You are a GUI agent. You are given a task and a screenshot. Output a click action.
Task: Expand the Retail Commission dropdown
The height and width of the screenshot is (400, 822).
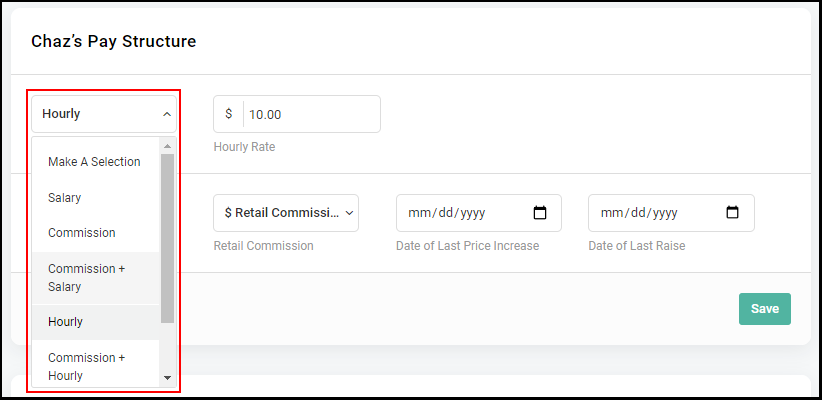click(x=286, y=213)
